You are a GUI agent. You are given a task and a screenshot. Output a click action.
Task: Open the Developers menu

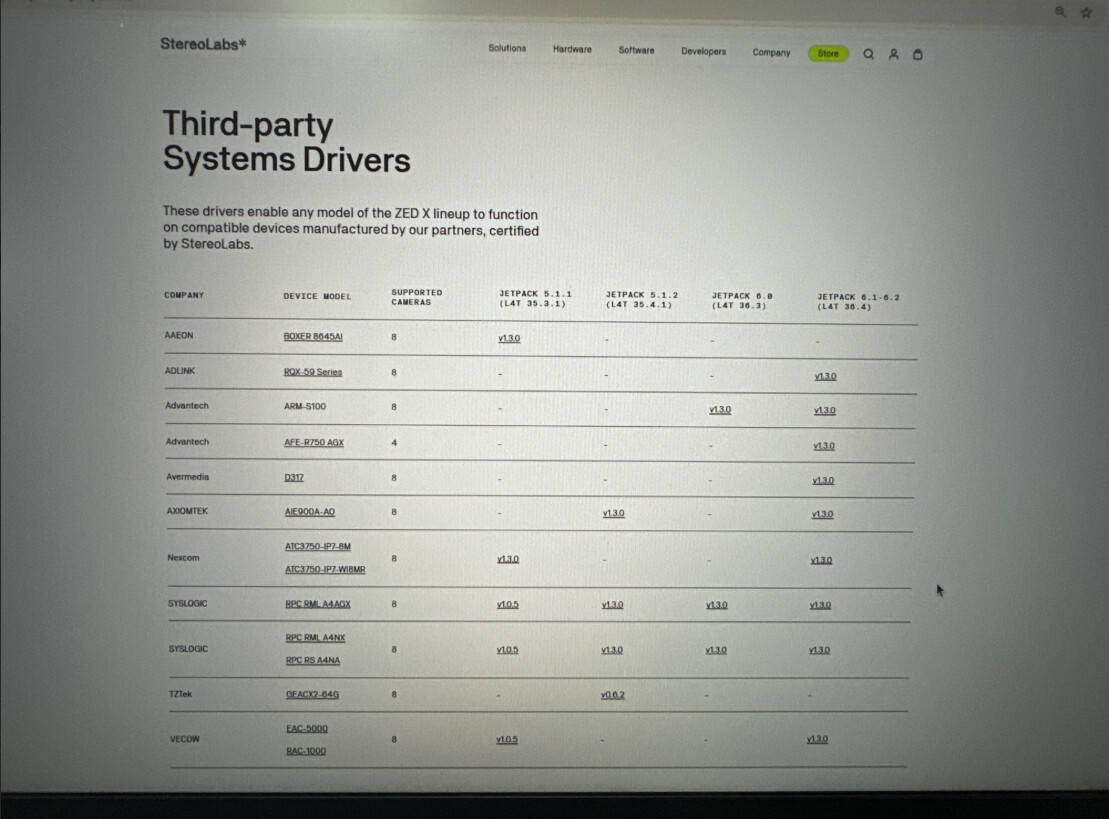(x=703, y=51)
